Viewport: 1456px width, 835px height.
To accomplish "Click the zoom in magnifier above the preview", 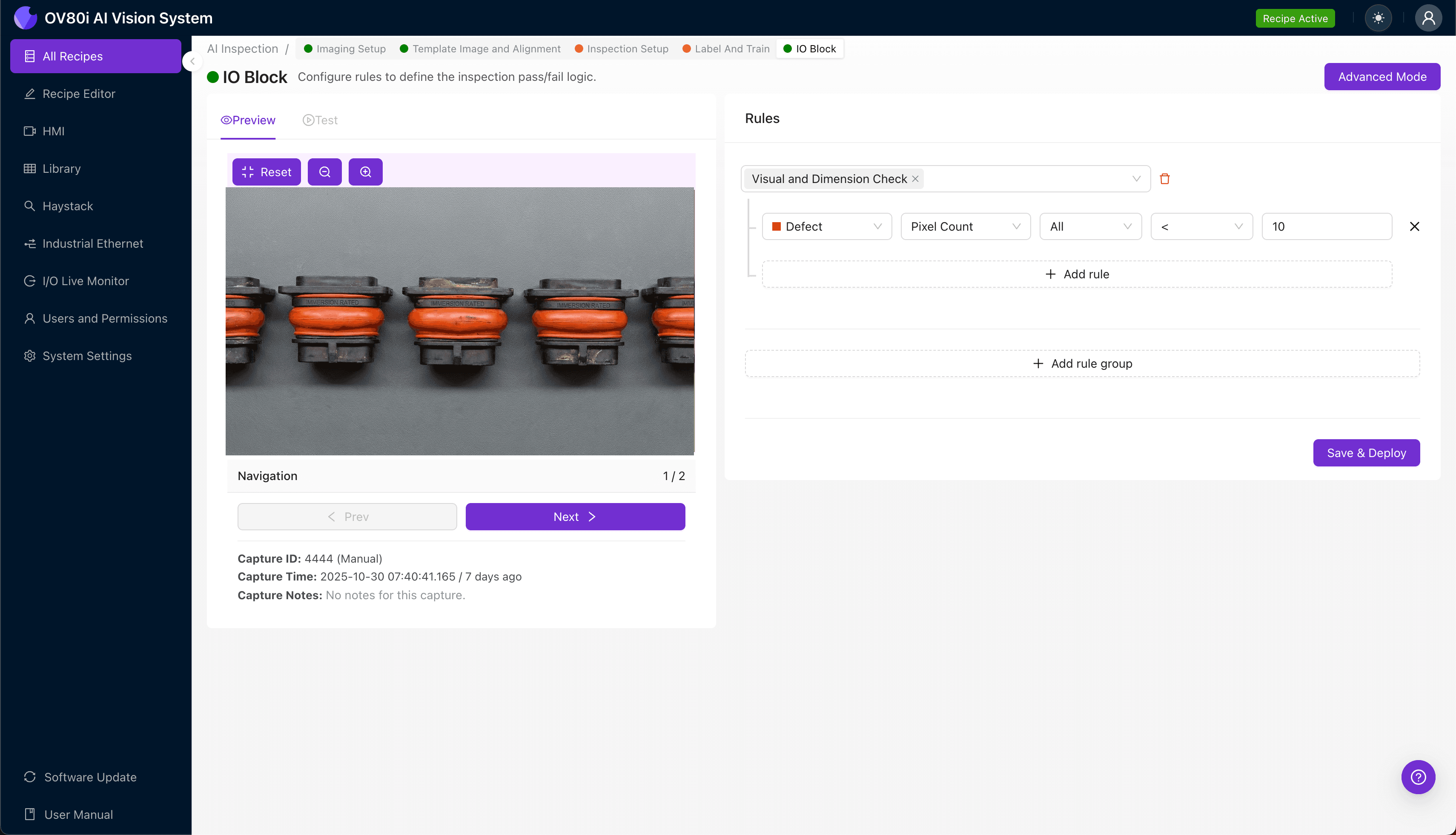I will tap(365, 172).
